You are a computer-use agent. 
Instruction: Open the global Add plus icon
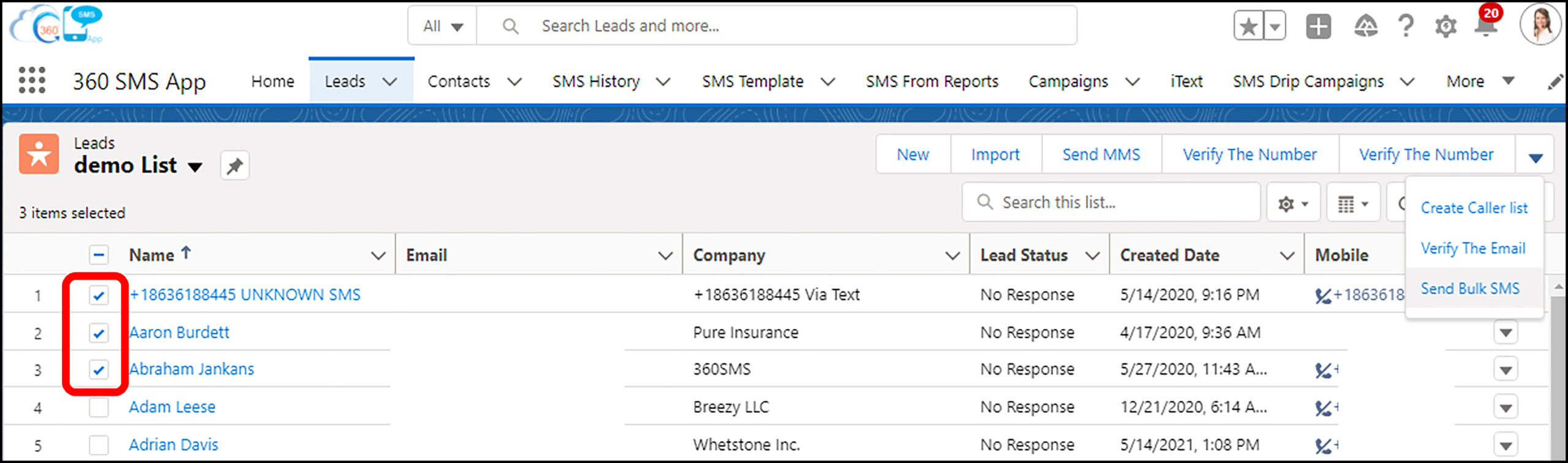point(1319,26)
